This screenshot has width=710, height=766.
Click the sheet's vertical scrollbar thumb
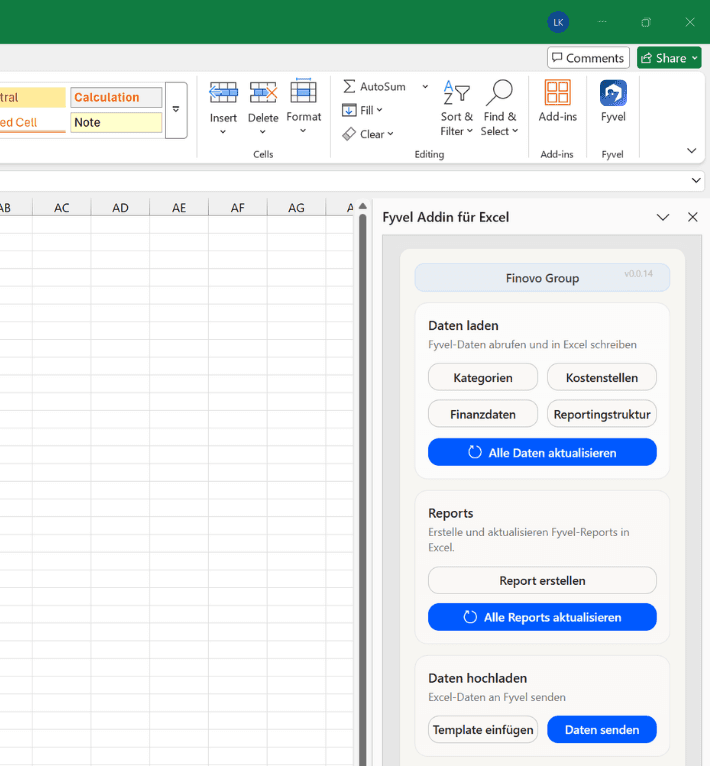[363, 489]
